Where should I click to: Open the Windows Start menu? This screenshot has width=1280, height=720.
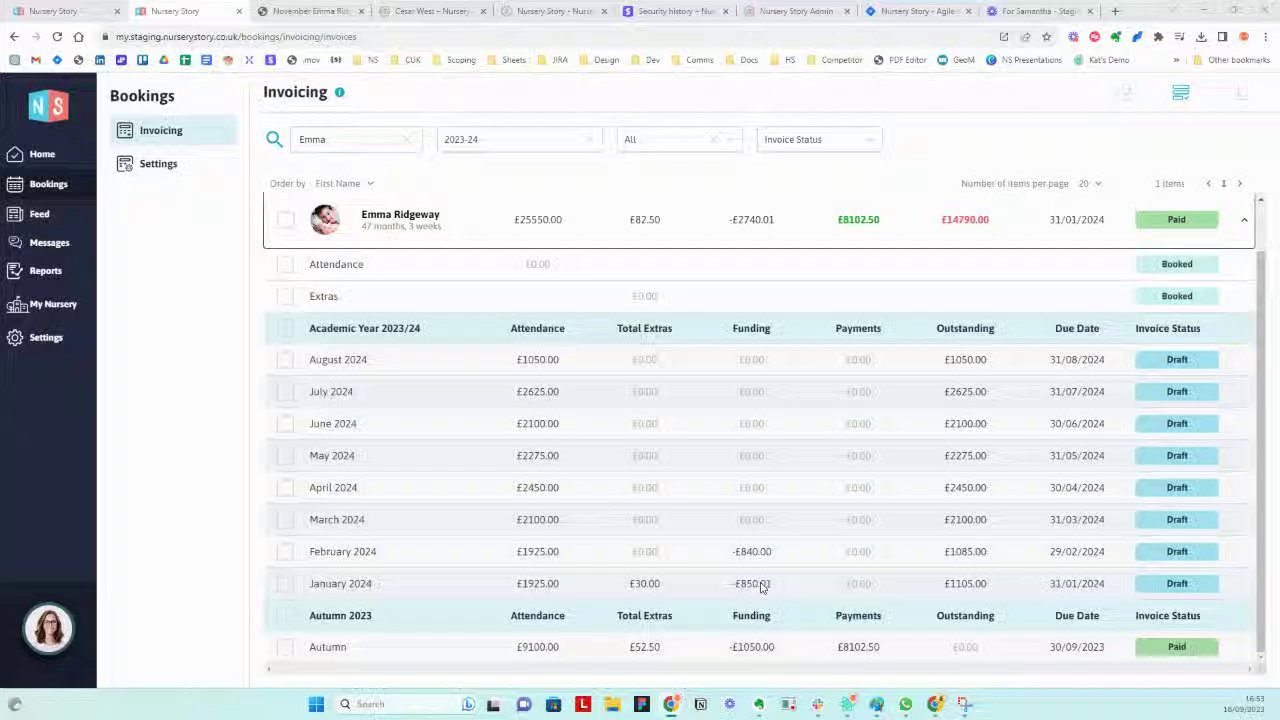pyautogui.click(x=316, y=704)
